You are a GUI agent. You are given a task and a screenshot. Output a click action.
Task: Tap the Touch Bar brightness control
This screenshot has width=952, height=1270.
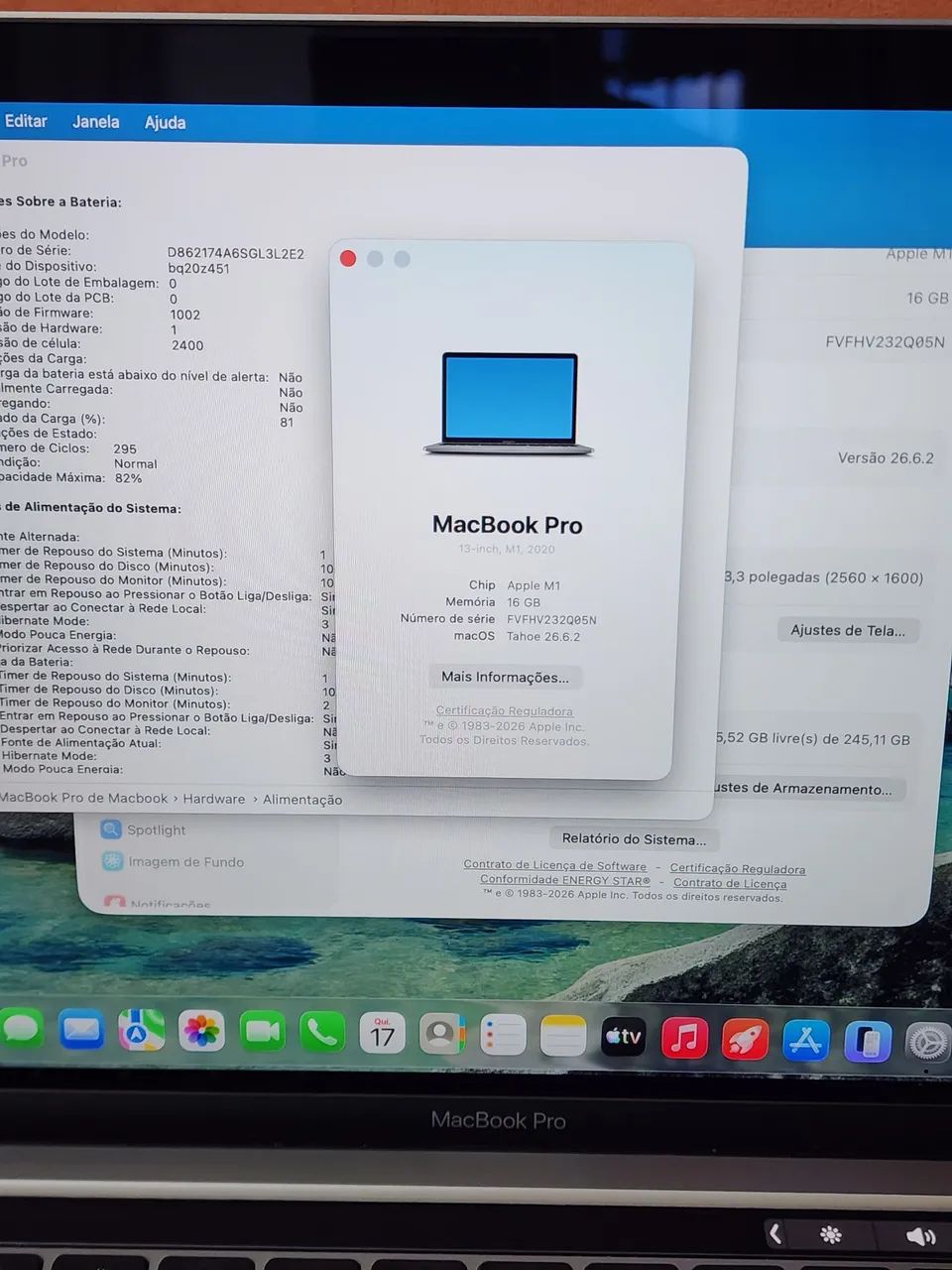point(830,1234)
